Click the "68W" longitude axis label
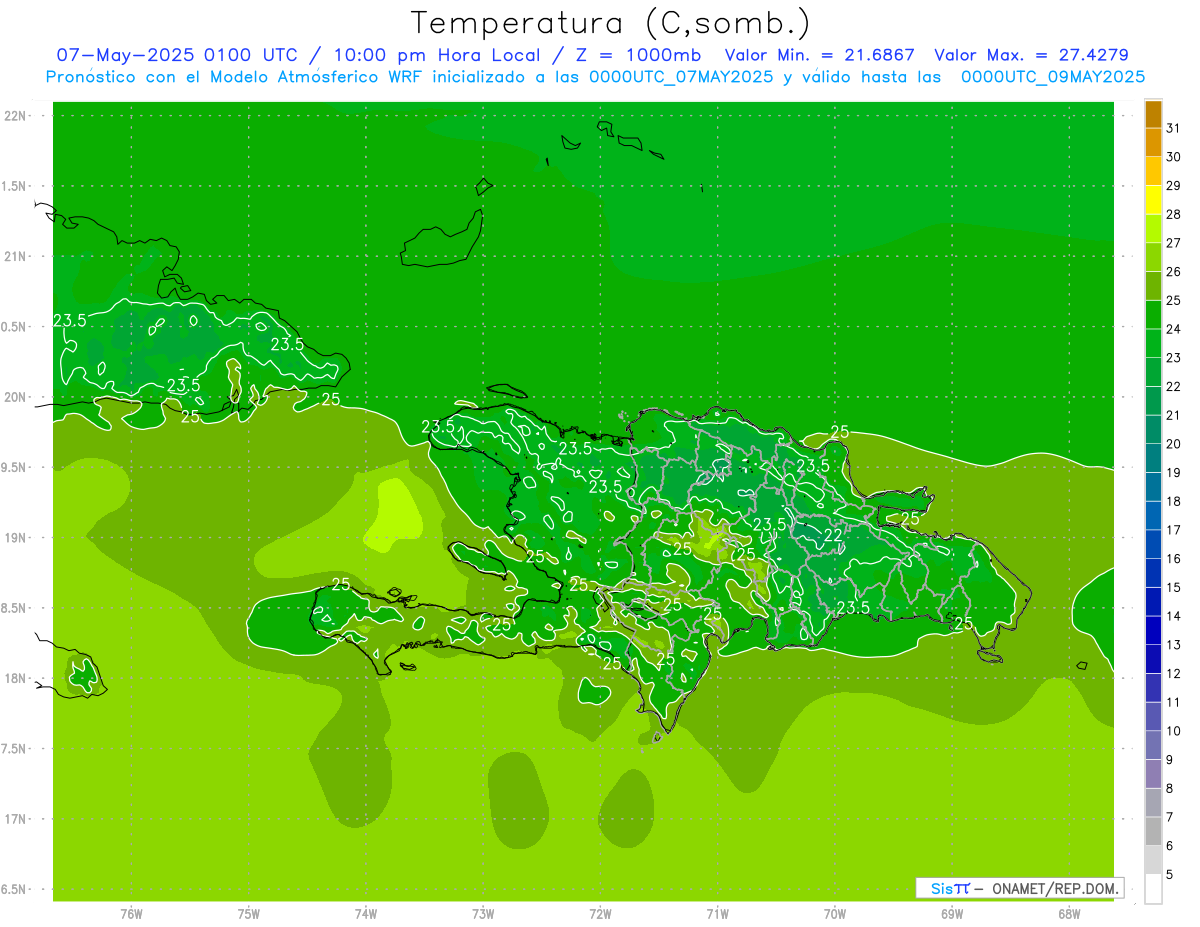This screenshot has width=1200, height=927. (x=1069, y=914)
